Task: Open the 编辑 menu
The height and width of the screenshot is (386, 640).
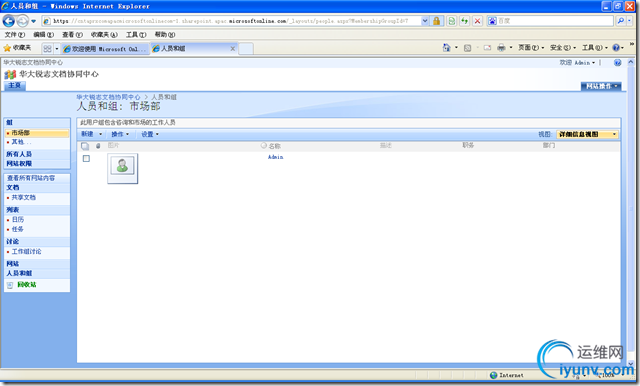Action: 43,35
